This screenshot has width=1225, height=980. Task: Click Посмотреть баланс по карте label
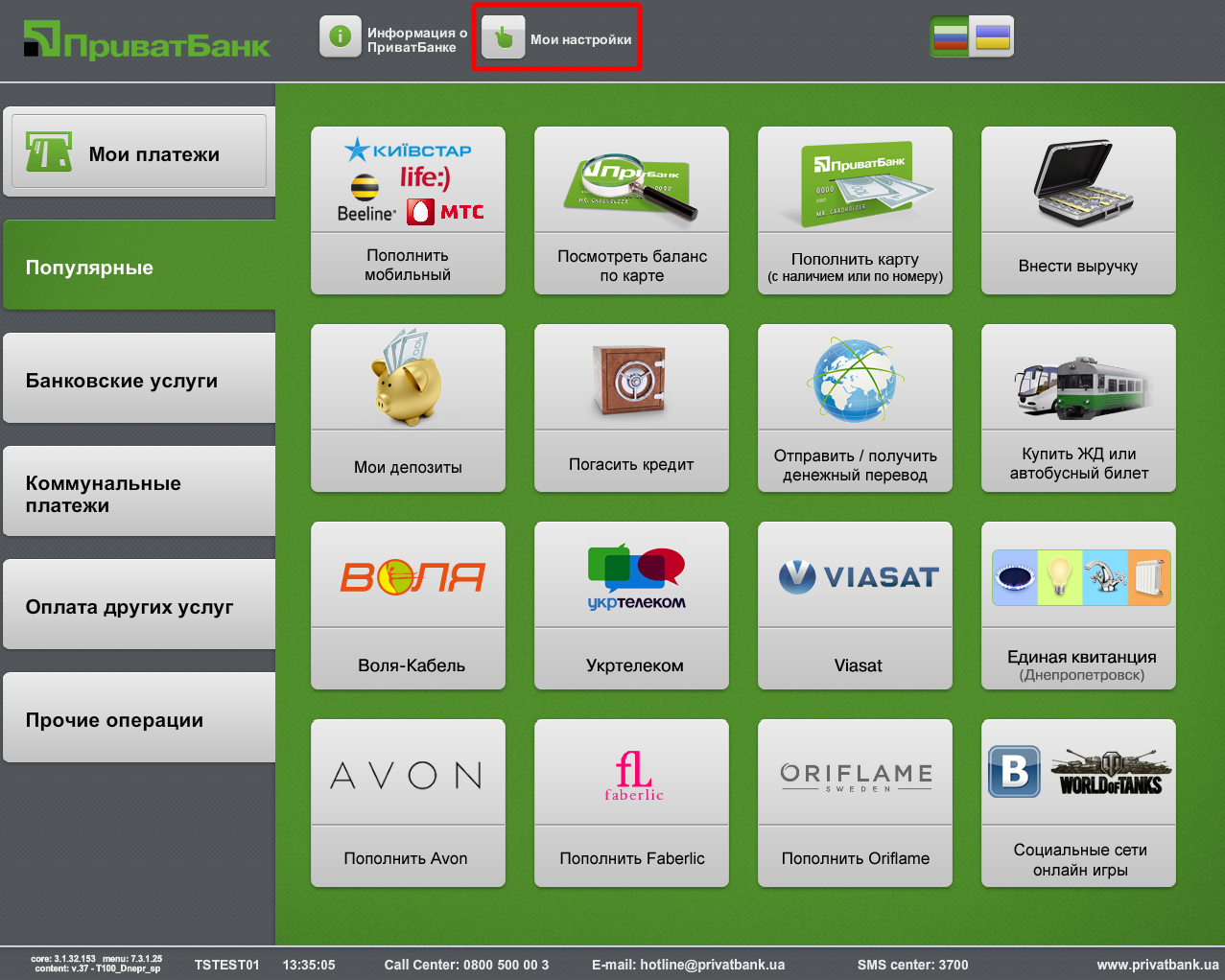pyautogui.click(x=632, y=266)
